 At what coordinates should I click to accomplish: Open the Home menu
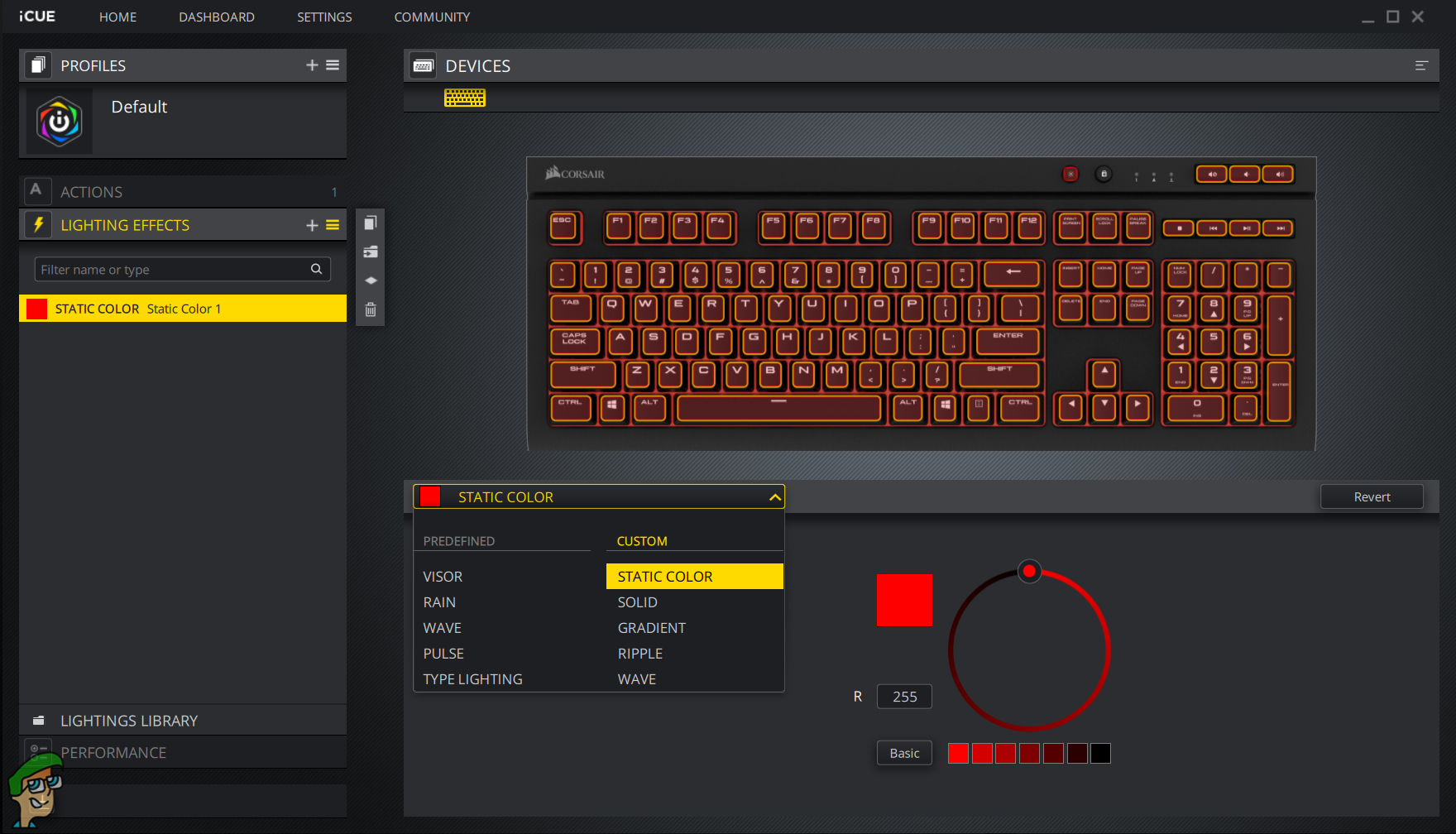pyautogui.click(x=118, y=17)
